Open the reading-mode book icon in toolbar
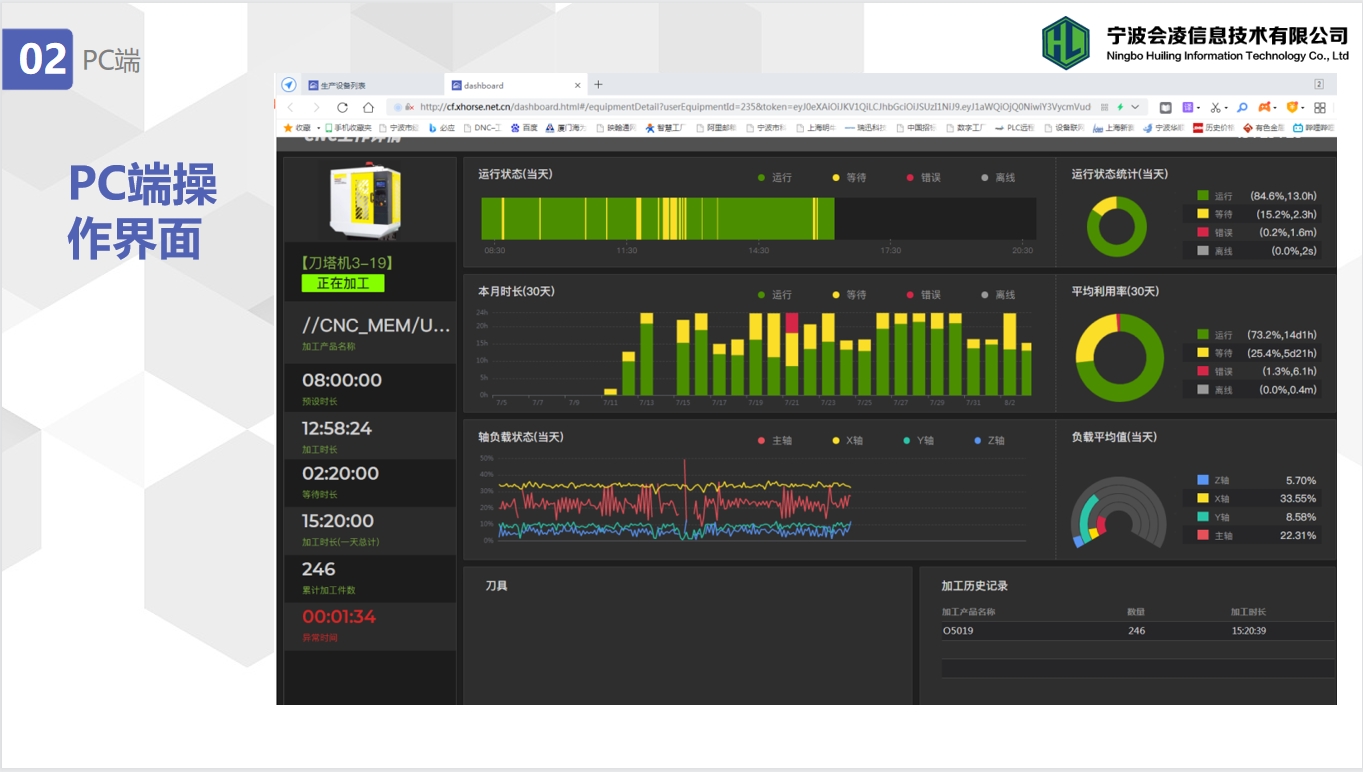The width and height of the screenshot is (1363, 772). click(x=1166, y=107)
